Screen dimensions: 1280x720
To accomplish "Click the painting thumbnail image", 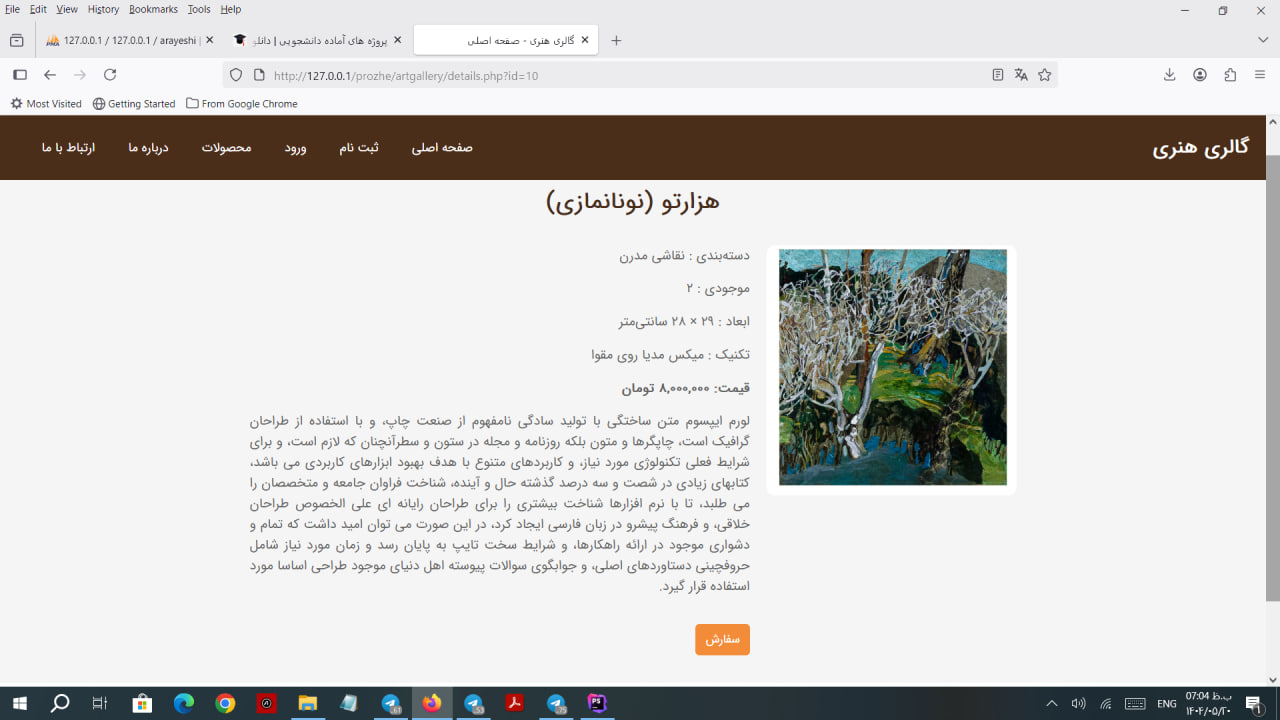I will [892, 367].
